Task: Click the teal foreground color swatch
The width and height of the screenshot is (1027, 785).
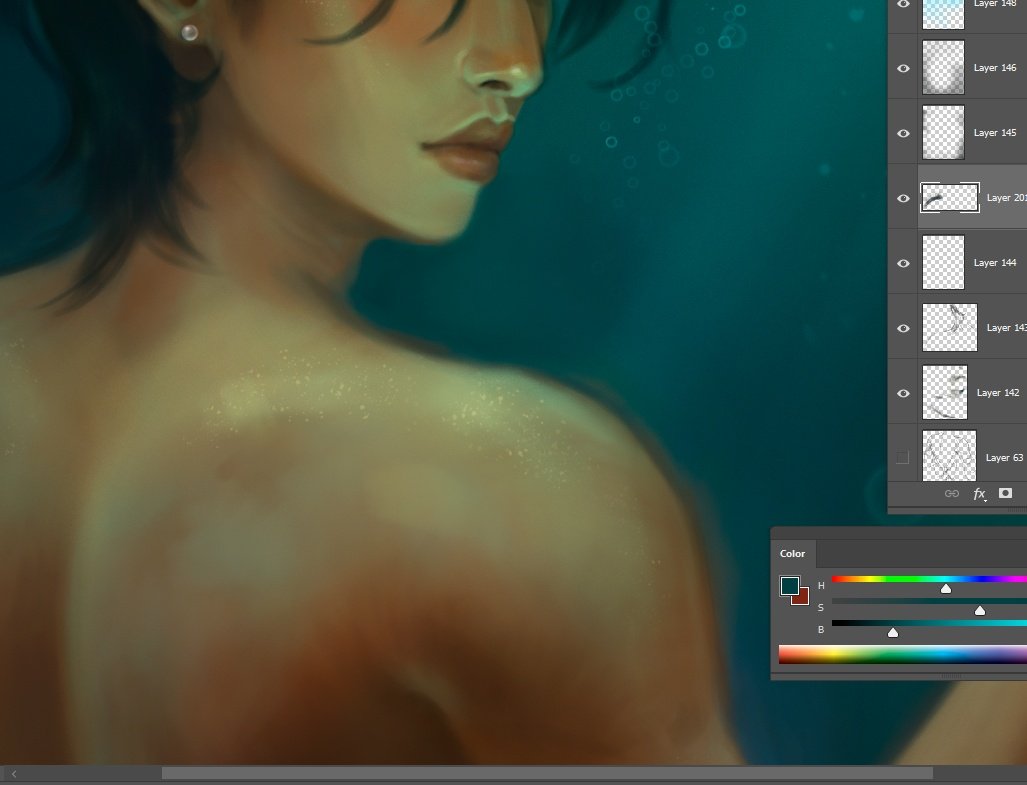Action: pyautogui.click(x=789, y=585)
